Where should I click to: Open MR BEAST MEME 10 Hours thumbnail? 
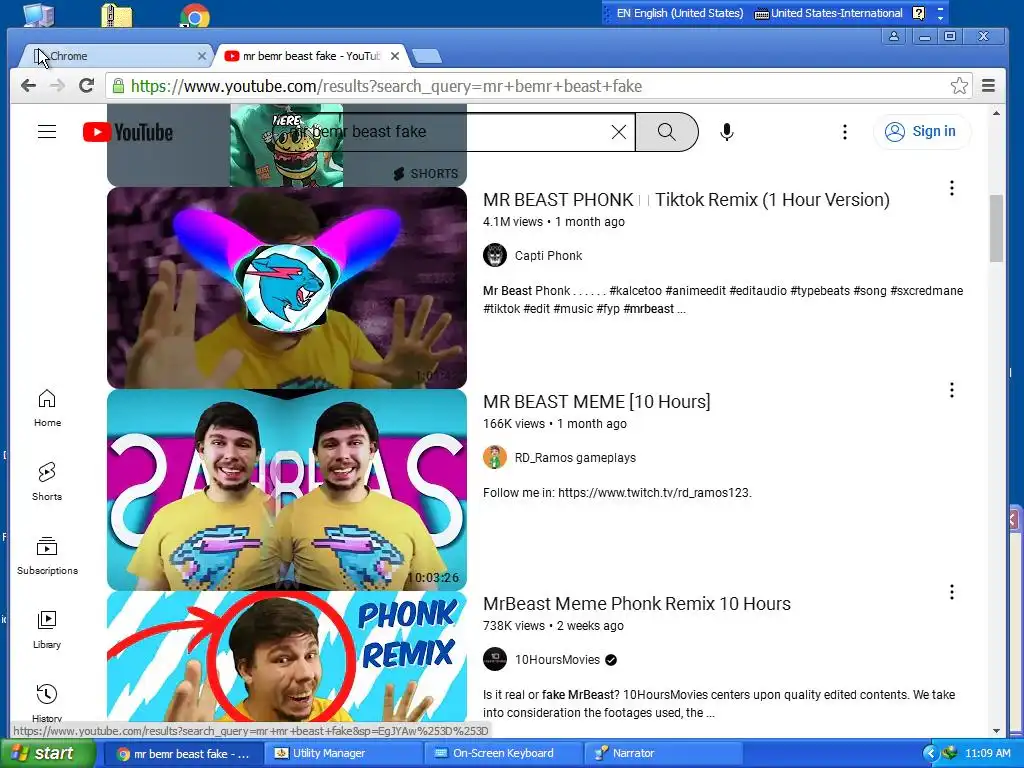(287, 490)
